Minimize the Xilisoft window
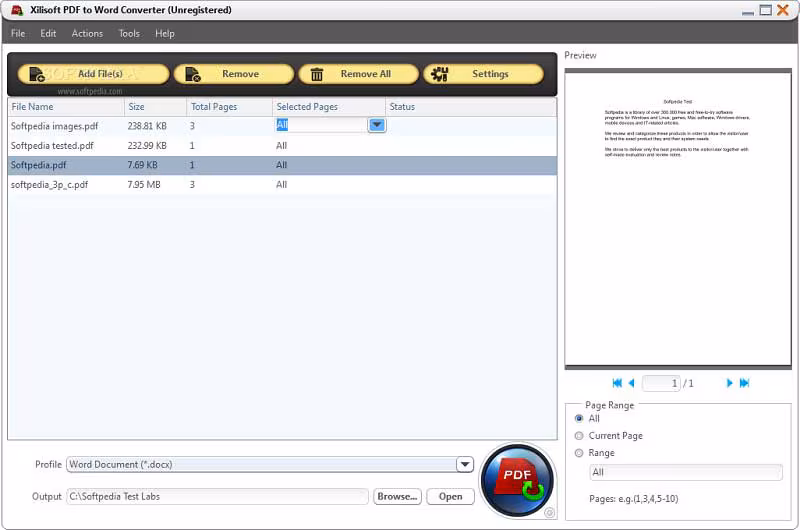Image resolution: width=800 pixels, height=530 pixels. (748, 11)
